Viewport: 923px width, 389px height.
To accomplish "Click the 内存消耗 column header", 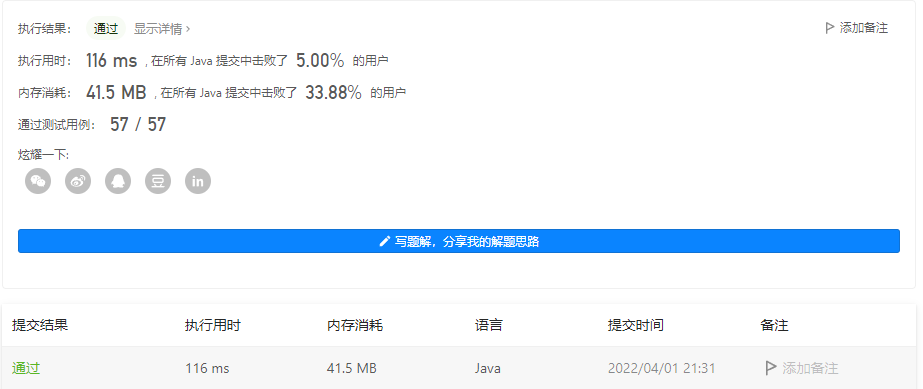I will [x=355, y=325].
